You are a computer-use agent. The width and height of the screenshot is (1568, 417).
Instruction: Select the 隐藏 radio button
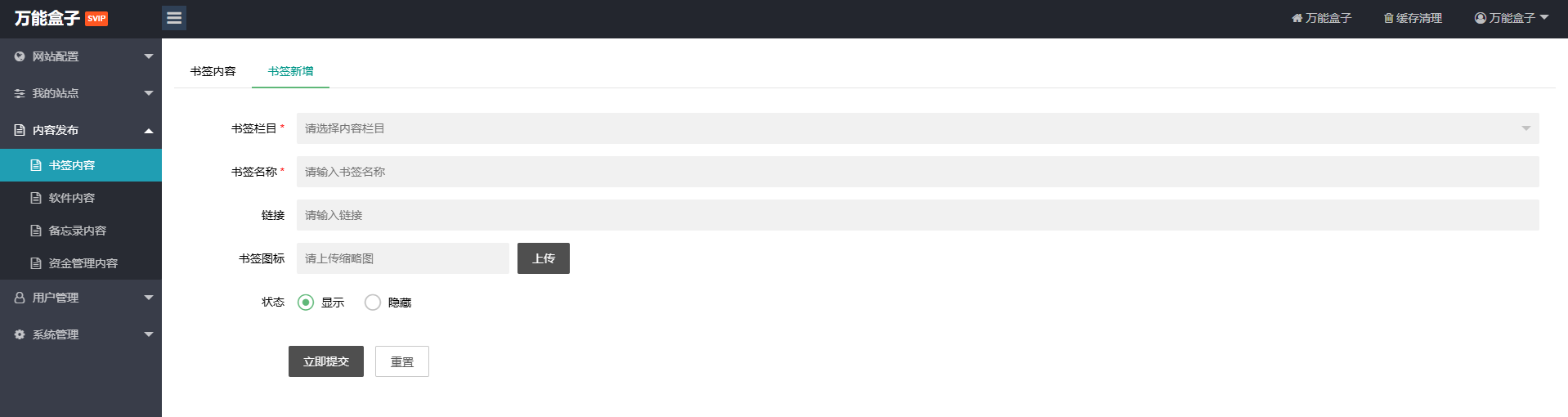373,303
